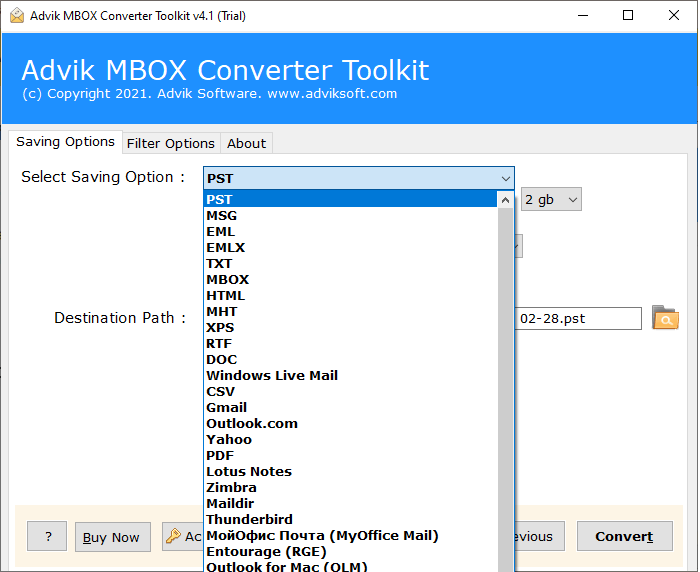Choose MSG from the saving list
The image size is (700, 572).
coord(350,215)
